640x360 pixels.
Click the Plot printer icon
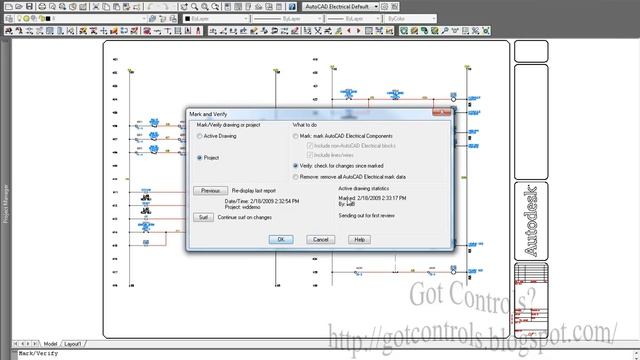tap(42, 7)
